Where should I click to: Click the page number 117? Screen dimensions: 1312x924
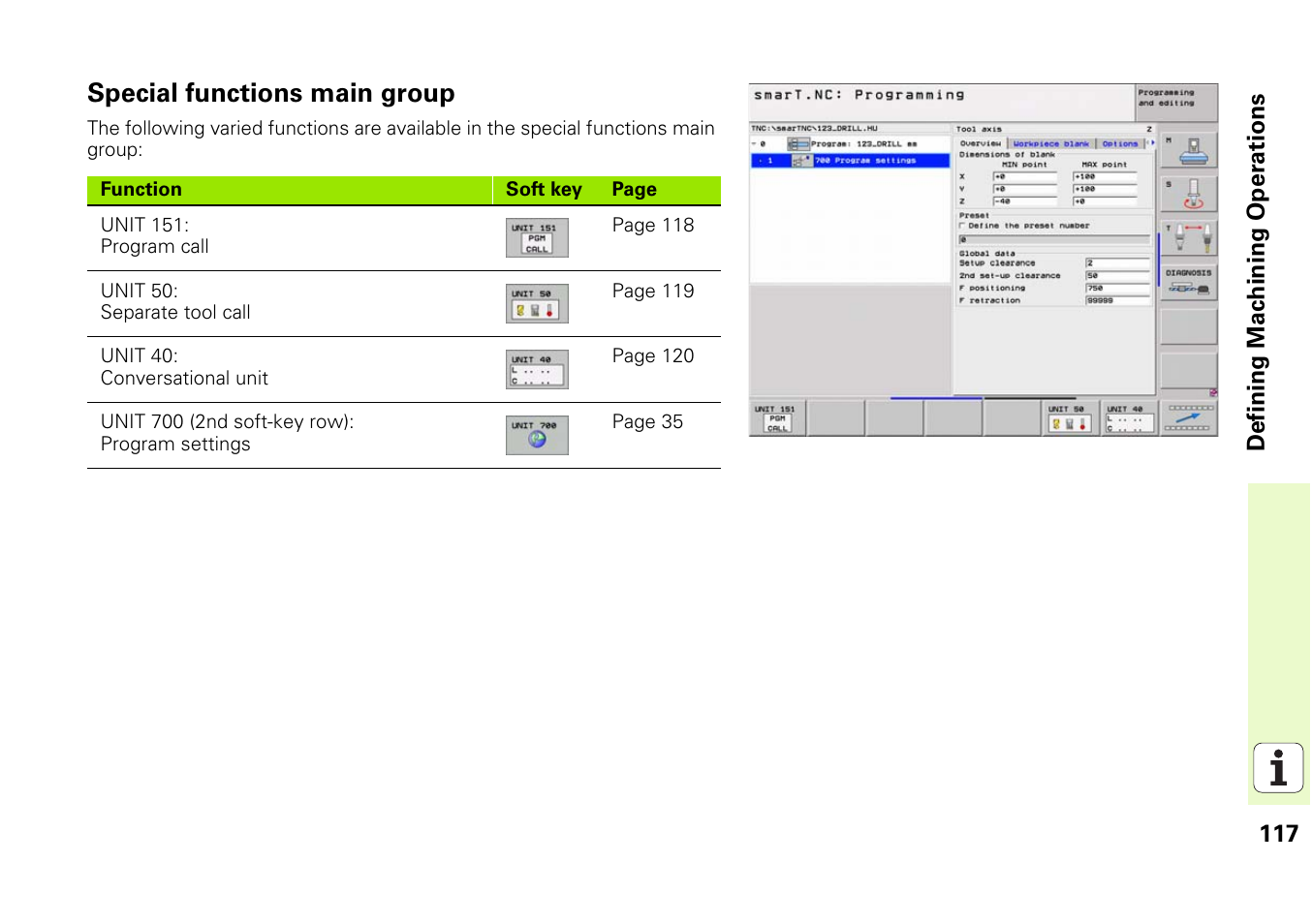click(1279, 834)
